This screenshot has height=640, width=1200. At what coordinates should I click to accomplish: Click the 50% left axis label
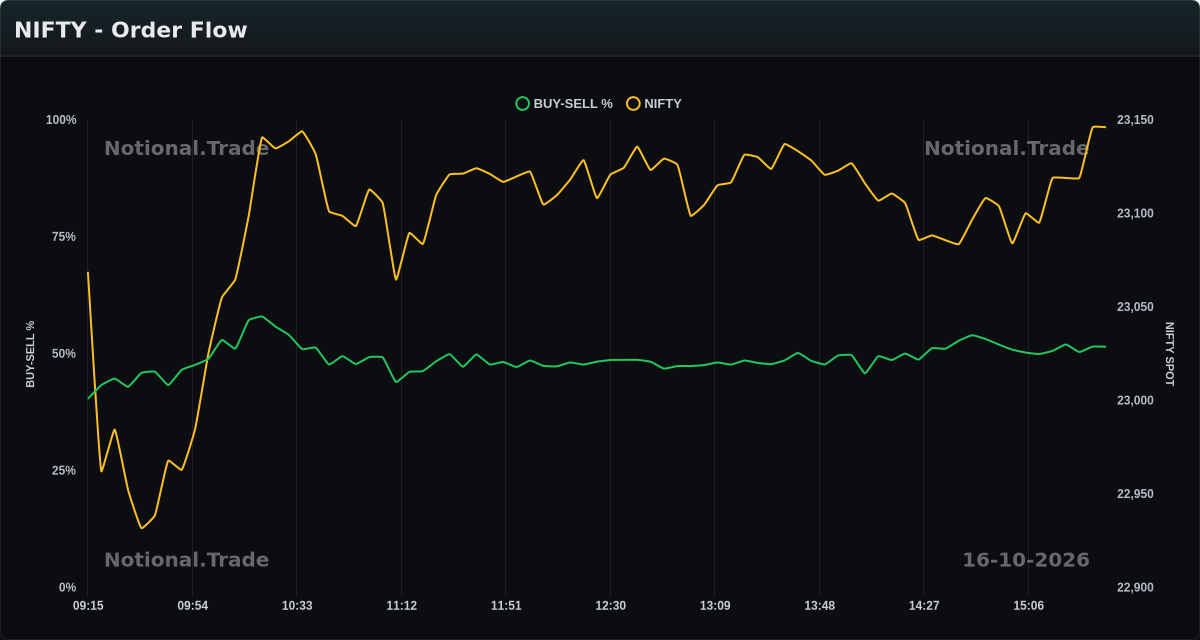tap(64, 354)
